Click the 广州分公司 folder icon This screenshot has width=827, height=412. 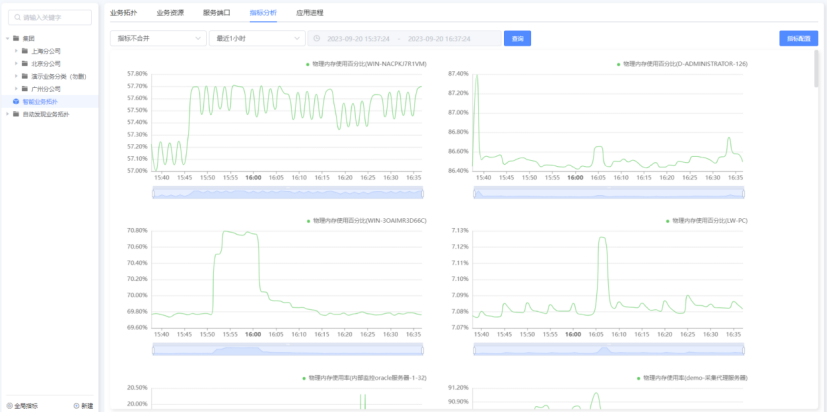tap(25, 89)
